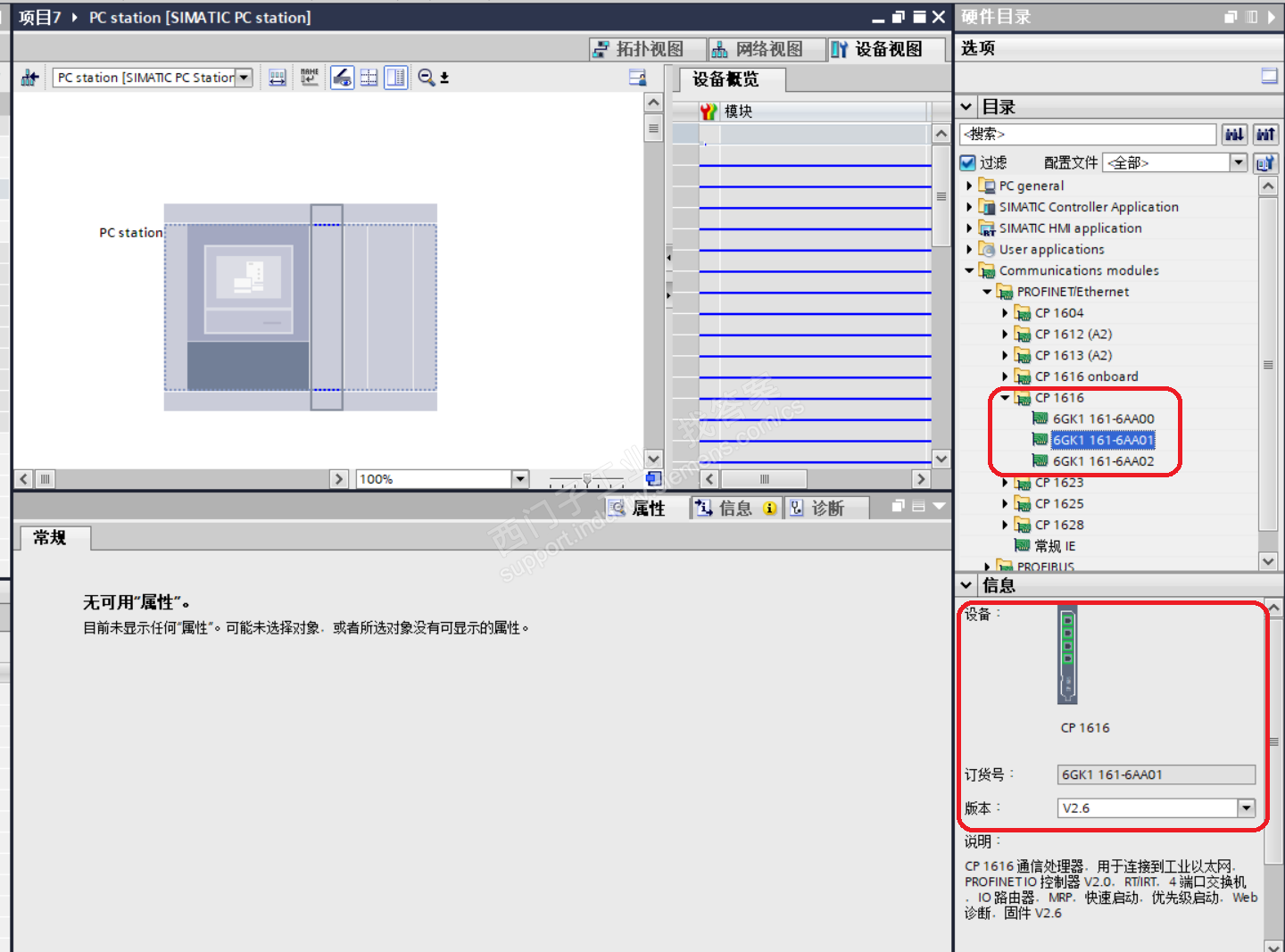1285x952 pixels.
Task: Select the 常规 IE catalog item
Action: coord(1055,546)
